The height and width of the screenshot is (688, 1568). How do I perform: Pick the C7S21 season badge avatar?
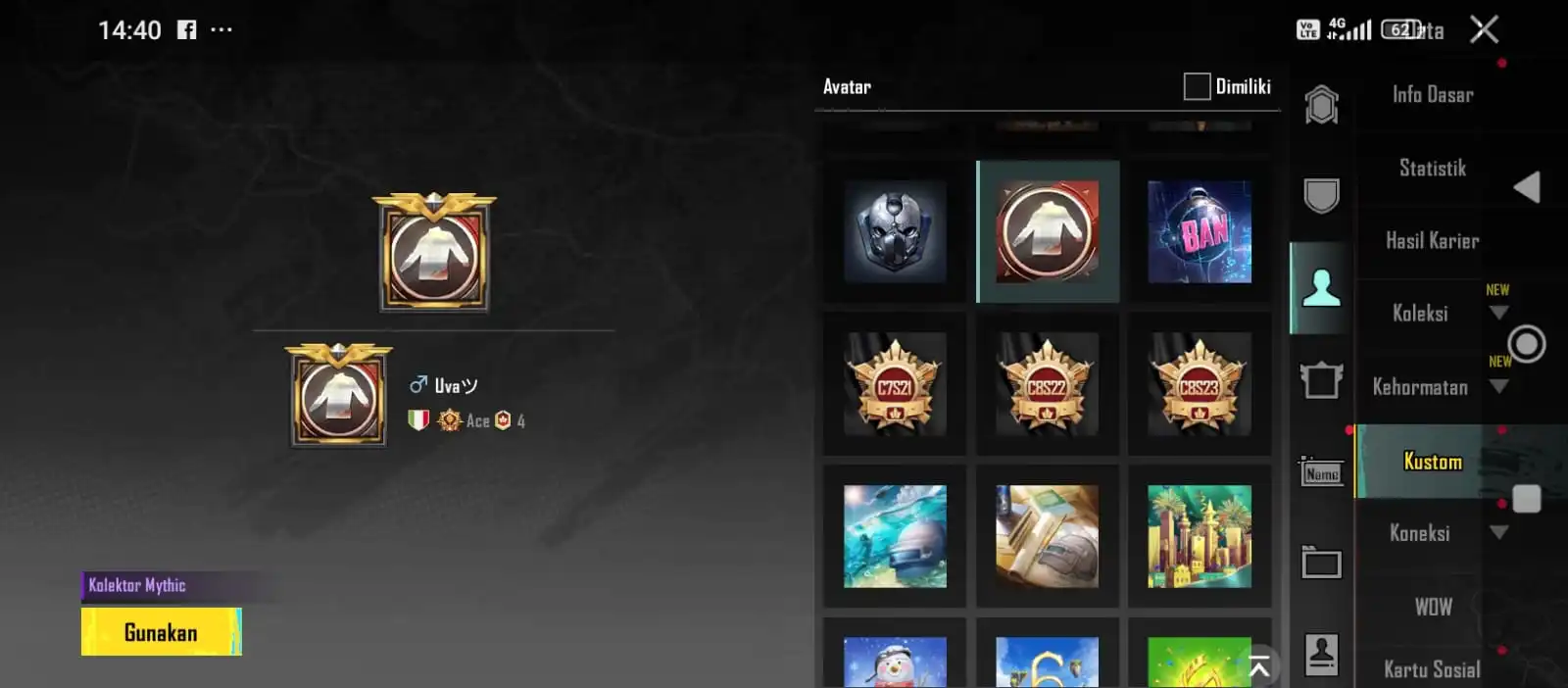point(895,384)
